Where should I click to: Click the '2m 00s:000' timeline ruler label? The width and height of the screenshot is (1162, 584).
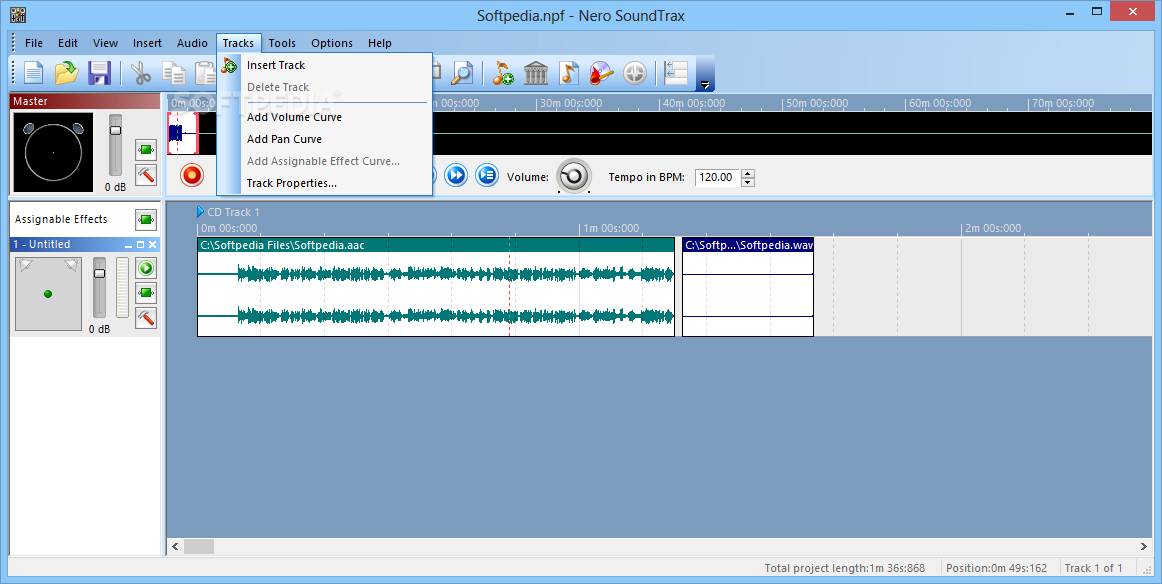click(993, 228)
